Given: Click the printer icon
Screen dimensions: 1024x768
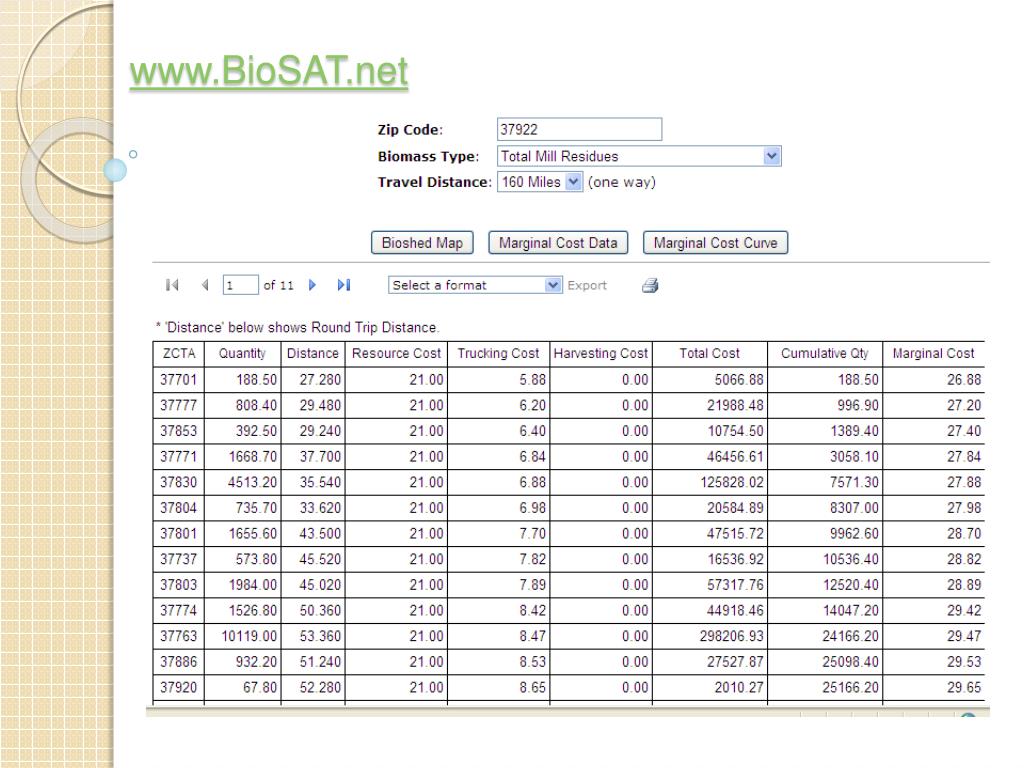Looking at the screenshot, I should [x=650, y=285].
